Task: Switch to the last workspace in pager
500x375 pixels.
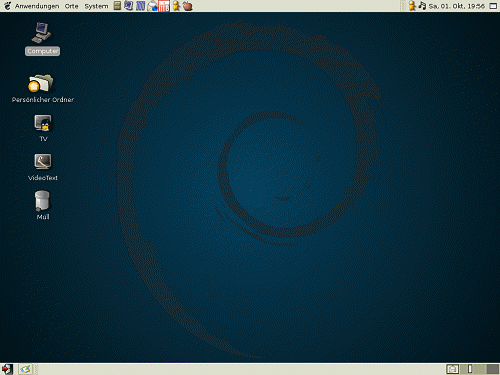Action: [x=493, y=369]
